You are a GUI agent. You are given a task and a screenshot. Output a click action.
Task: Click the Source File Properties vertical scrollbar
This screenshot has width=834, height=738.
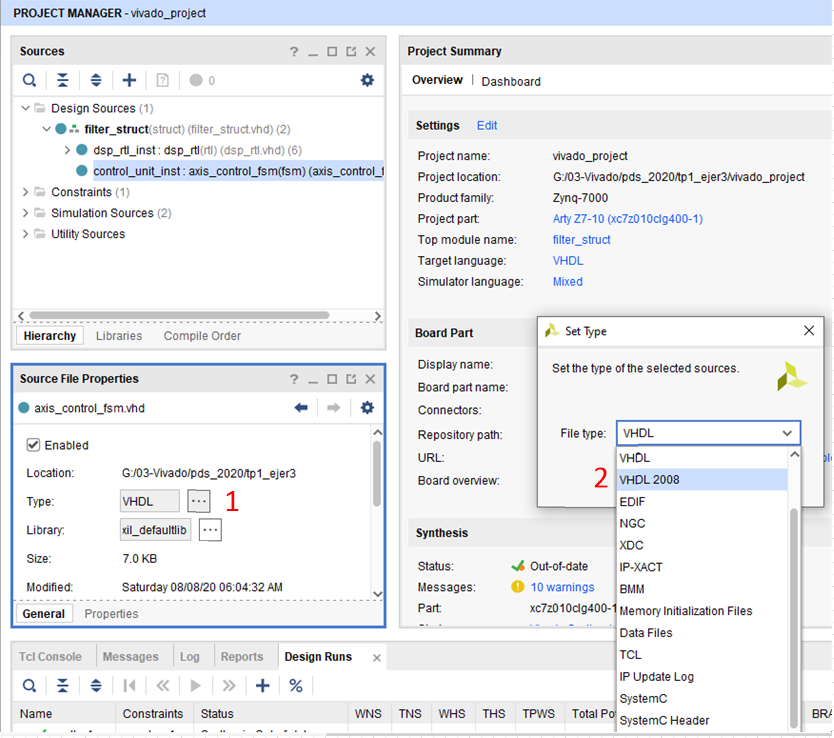(x=377, y=474)
